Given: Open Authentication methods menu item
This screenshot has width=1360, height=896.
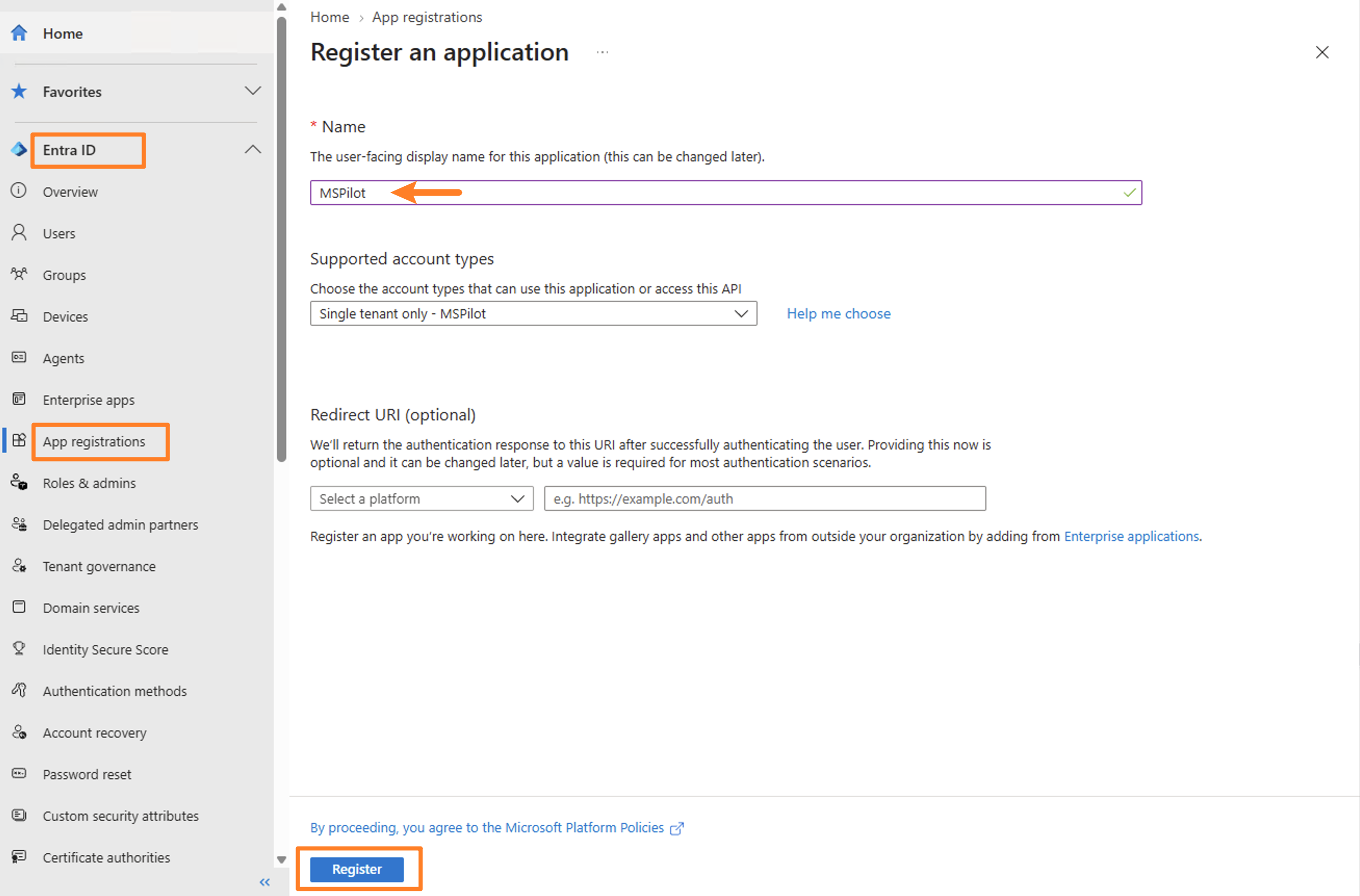Looking at the screenshot, I should [114, 692].
